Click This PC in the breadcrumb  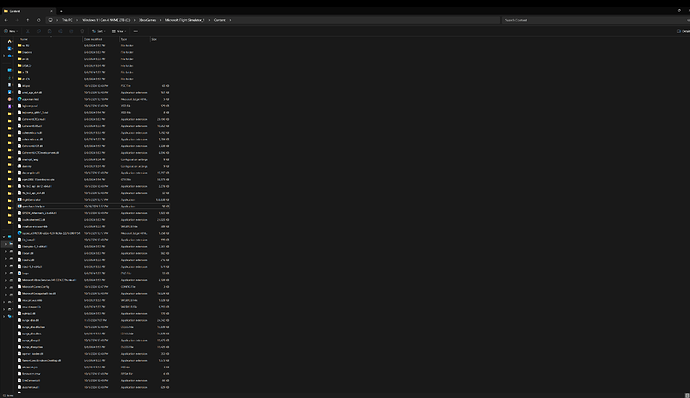click(67, 20)
